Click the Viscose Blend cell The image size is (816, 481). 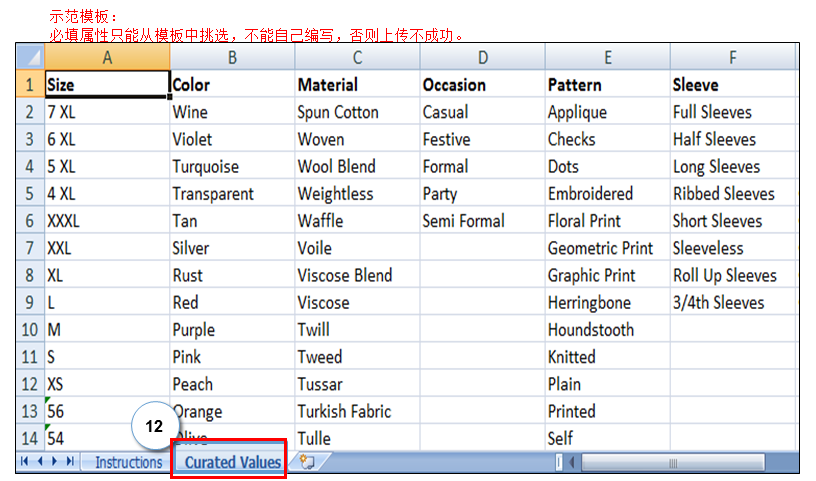tap(358, 275)
